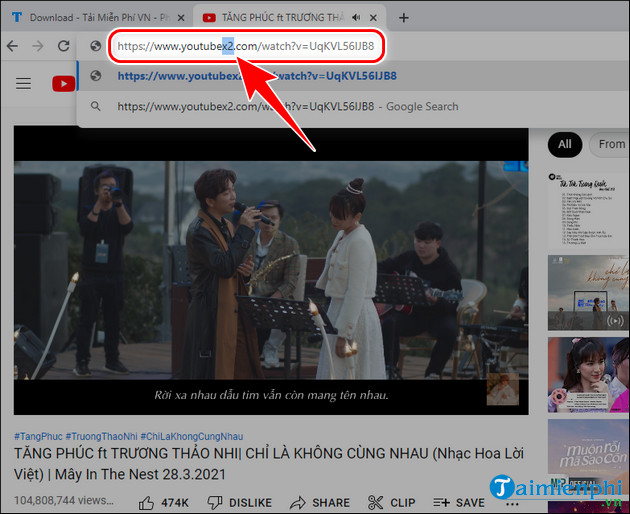Image resolution: width=630 pixels, height=514 pixels.
Task: Click the #TruongThaoNhi hashtag
Action: click(x=101, y=436)
